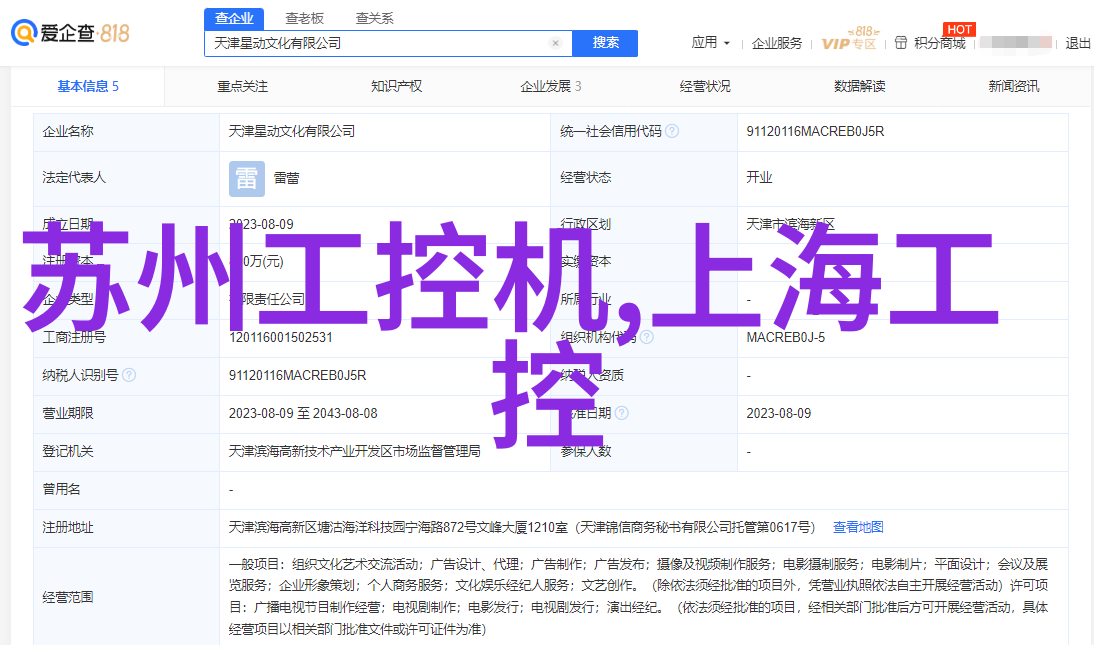
Task: Click the blurred user account name in header
Action: click(1015, 43)
